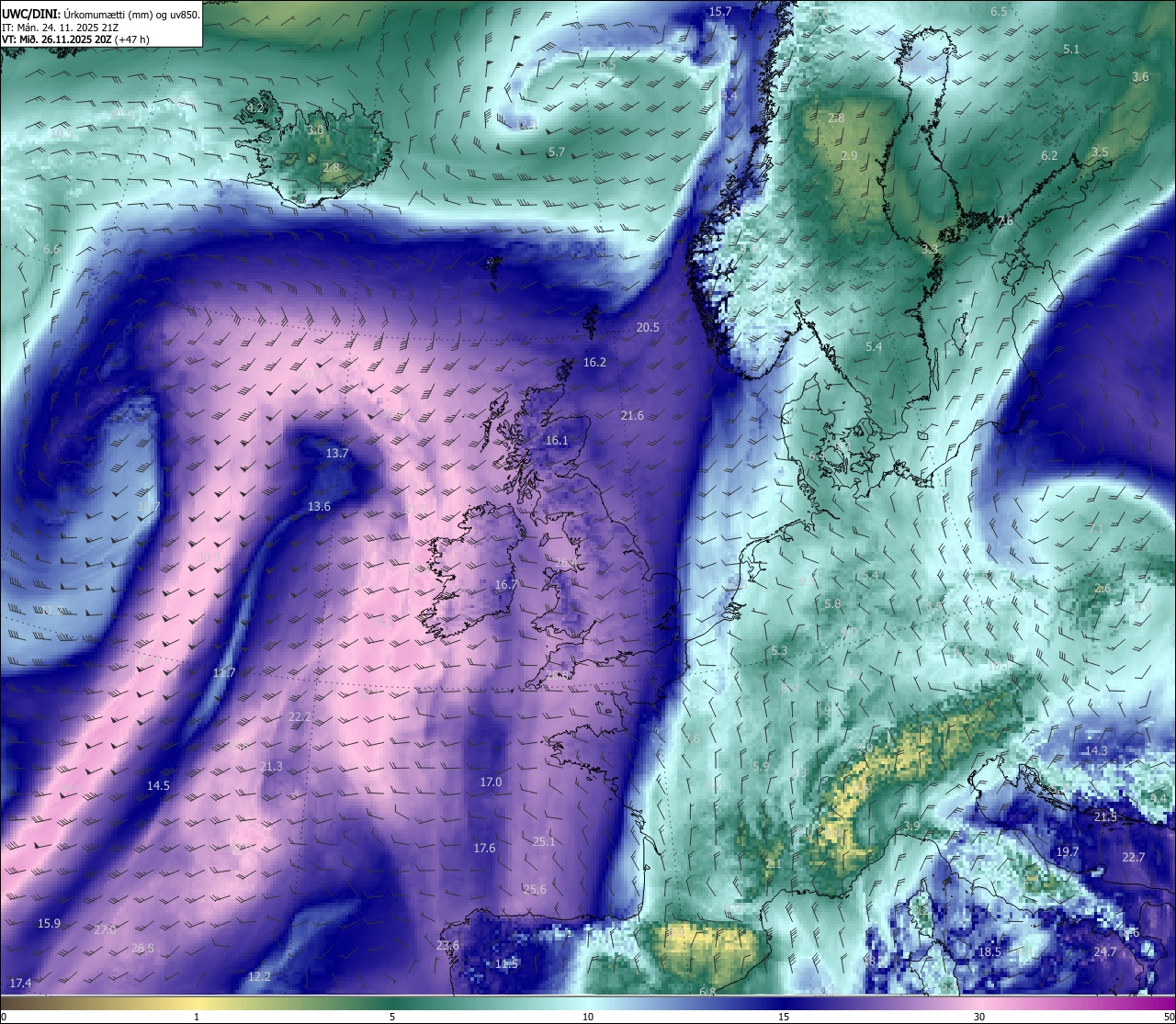
Task: Click the 5 label on the color scale
Action: point(392,1017)
